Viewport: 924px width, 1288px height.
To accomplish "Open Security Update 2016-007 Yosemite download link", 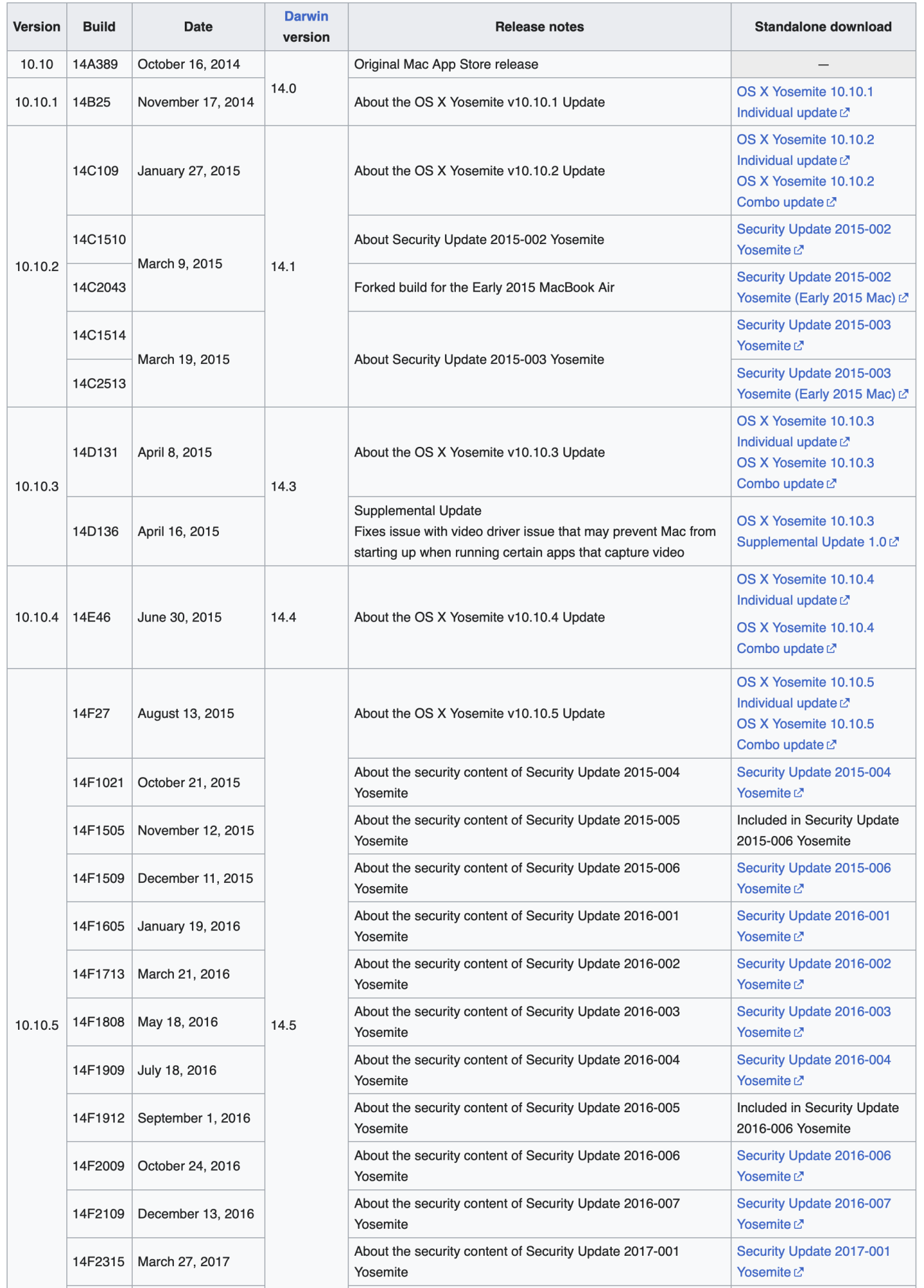I will click(813, 1214).
